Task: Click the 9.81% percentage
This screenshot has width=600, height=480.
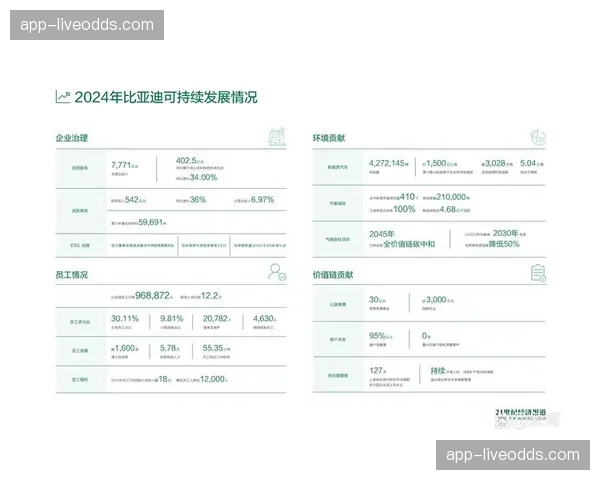Action: tap(171, 318)
